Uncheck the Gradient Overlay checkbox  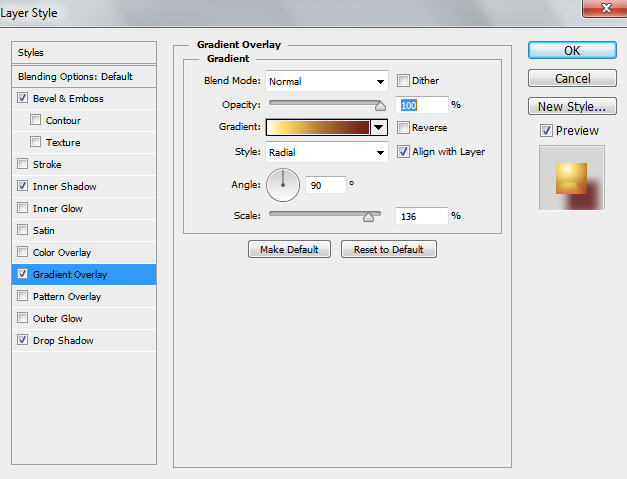point(22,273)
